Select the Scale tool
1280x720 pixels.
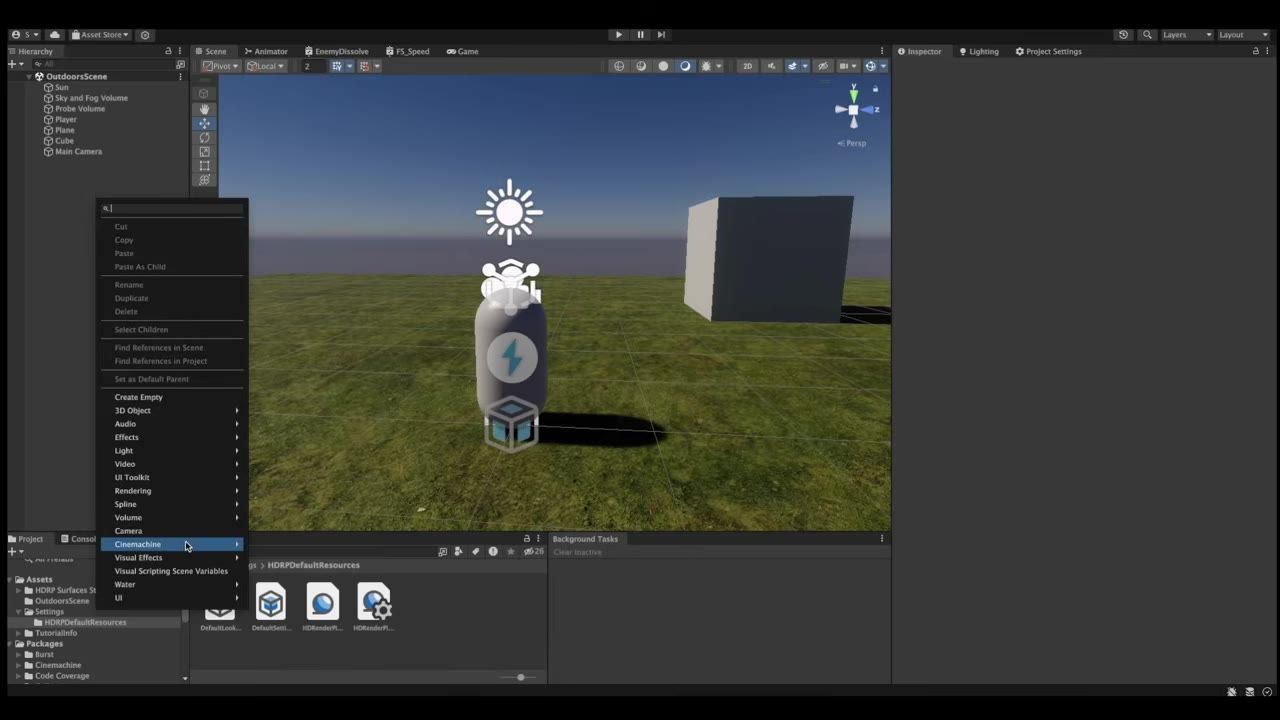coord(204,152)
